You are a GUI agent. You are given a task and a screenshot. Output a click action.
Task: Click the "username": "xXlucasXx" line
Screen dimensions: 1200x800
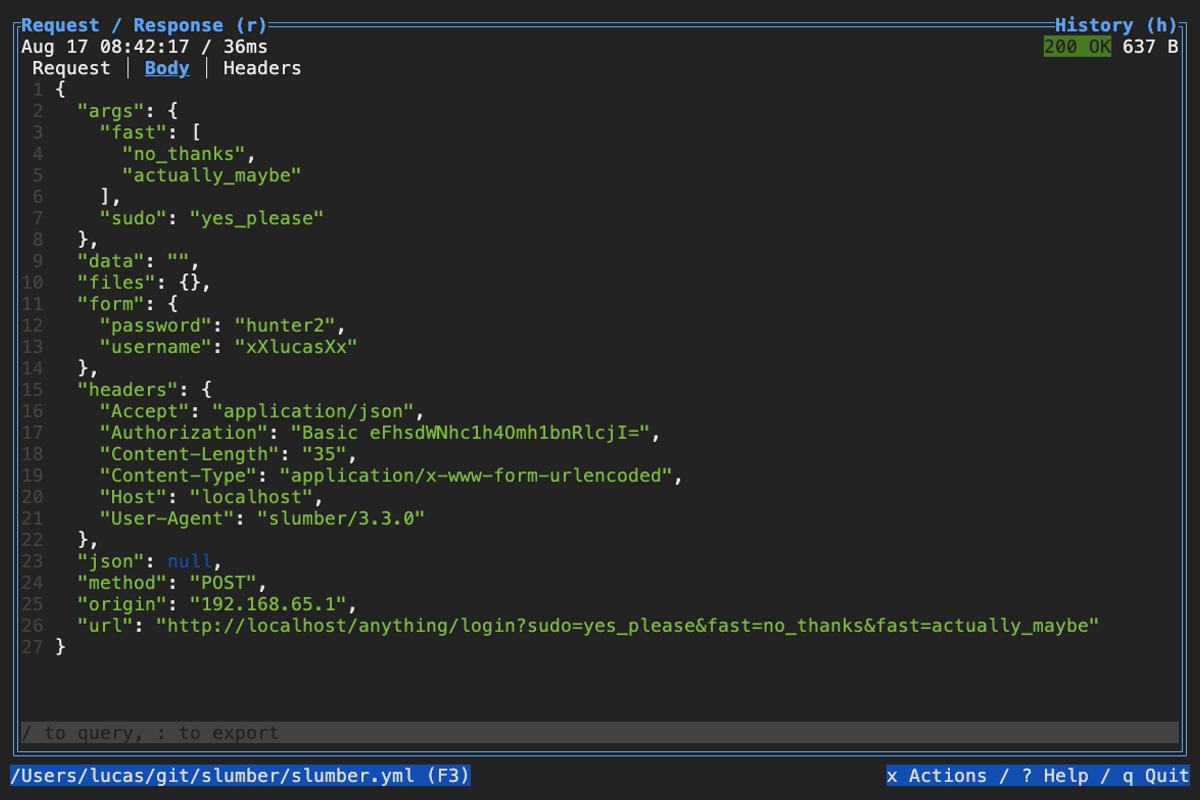pos(229,347)
